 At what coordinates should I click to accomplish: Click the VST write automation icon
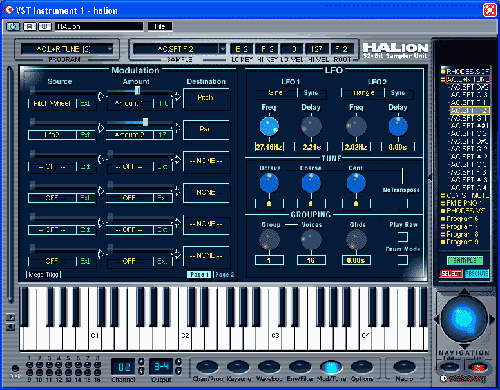pyautogui.click(x=45, y=26)
